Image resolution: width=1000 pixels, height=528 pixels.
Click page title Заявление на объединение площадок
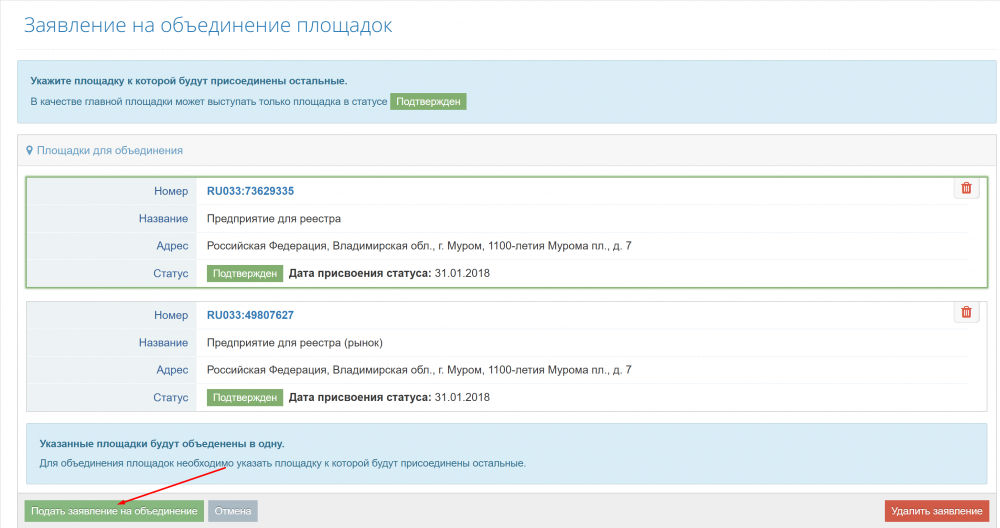pyautogui.click(x=207, y=25)
